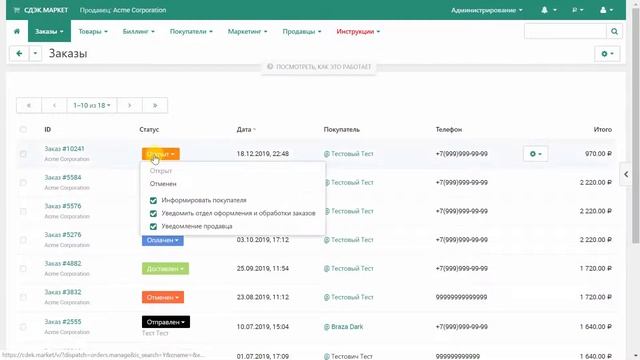Screen dimensions: 640x360
Task: Choose Открыт in status popup
Action: pos(161,171)
